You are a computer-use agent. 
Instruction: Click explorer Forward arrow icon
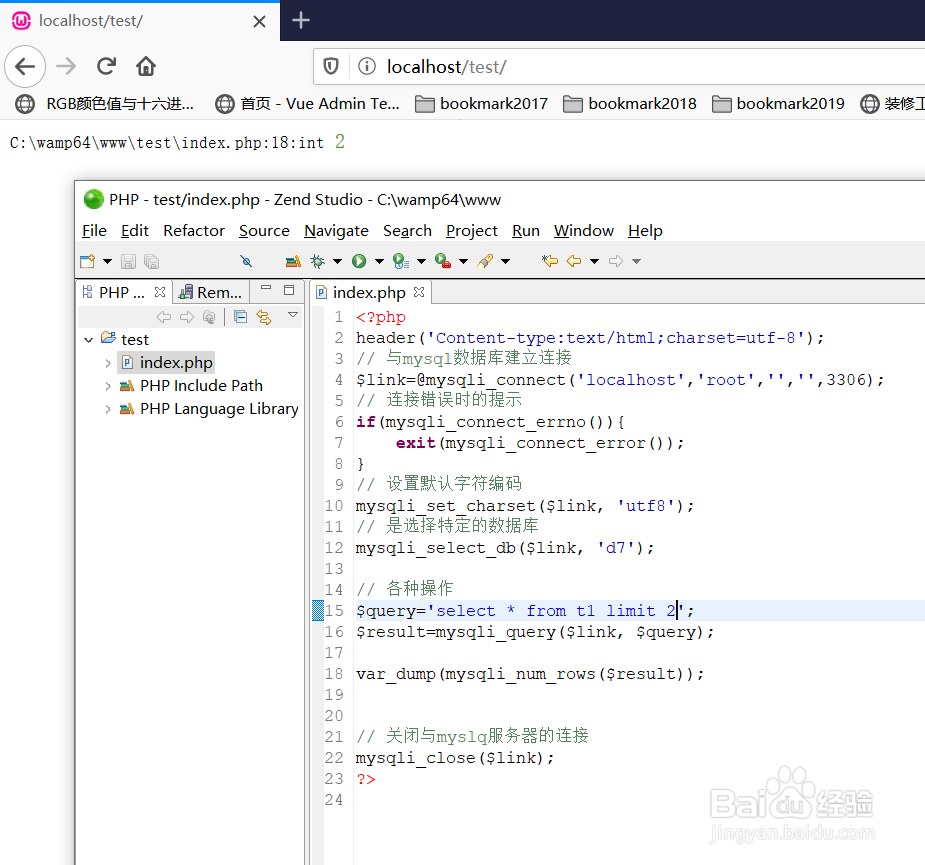coord(187,317)
